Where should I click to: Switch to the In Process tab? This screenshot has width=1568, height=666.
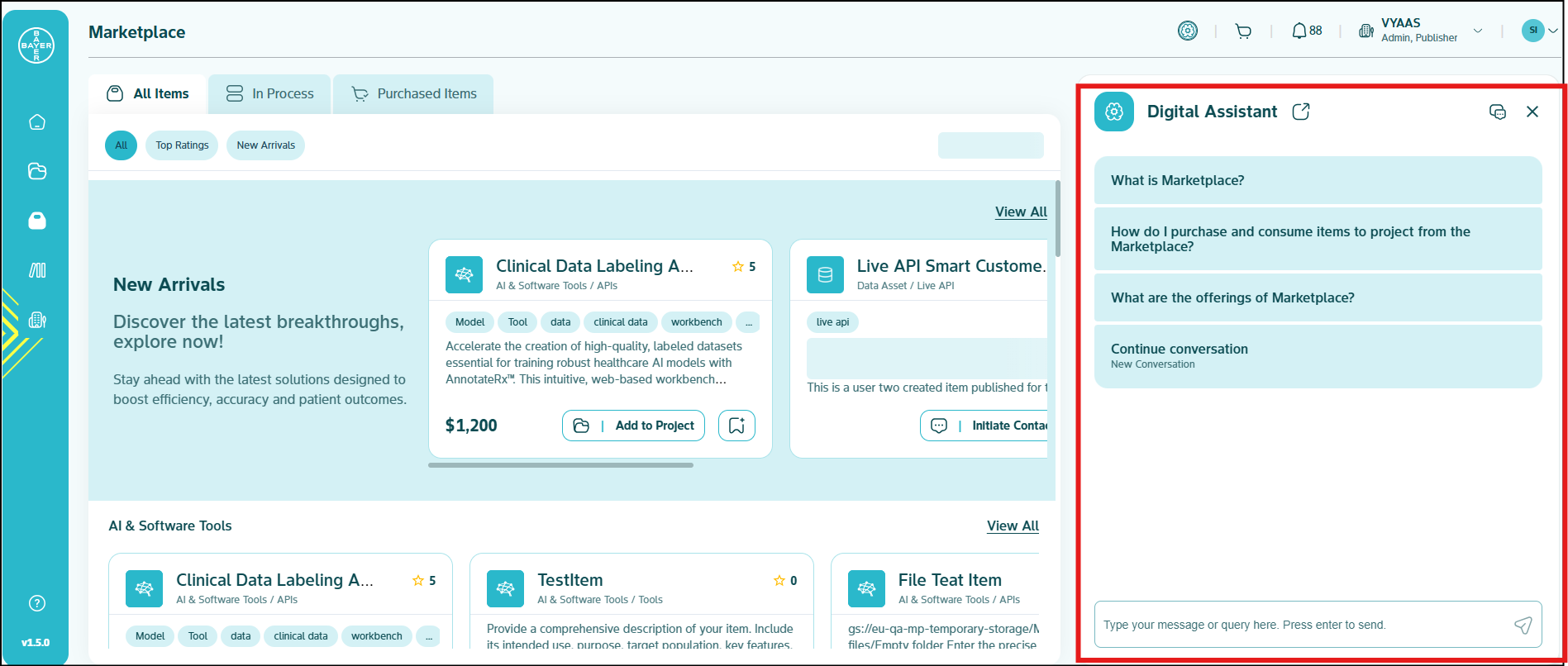pos(269,94)
